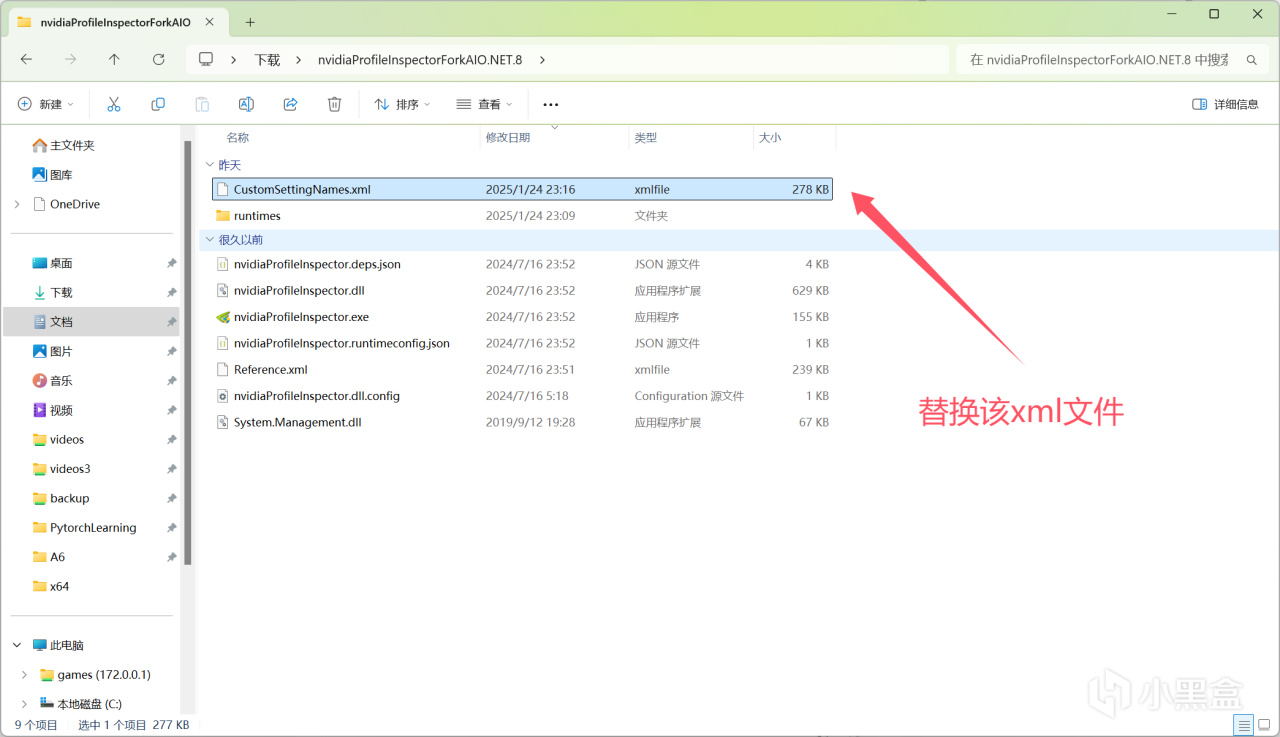Image resolution: width=1280 pixels, height=737 pixels.
Task: Navigate up one folder level
Action: click(114, 60)
